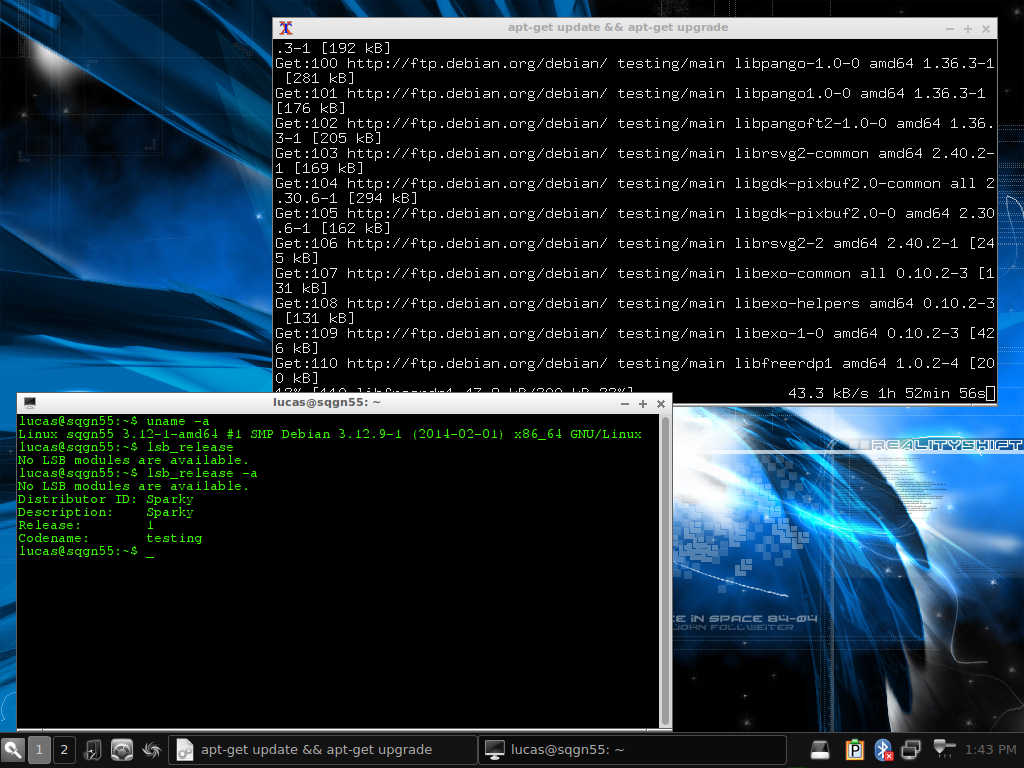1024x768 pixels.
Task: Maximize the lucas@sqgn55 terminal window
Action: [x=643, y=404]
